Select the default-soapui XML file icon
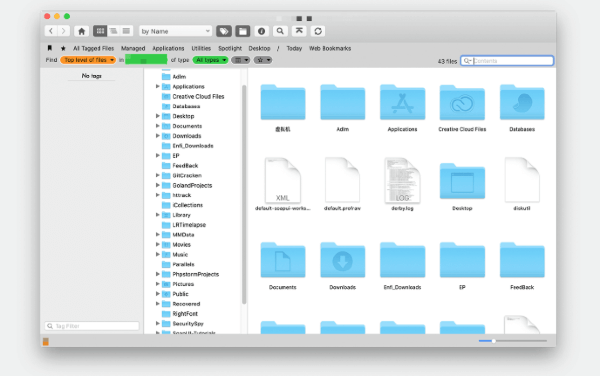 283,180
